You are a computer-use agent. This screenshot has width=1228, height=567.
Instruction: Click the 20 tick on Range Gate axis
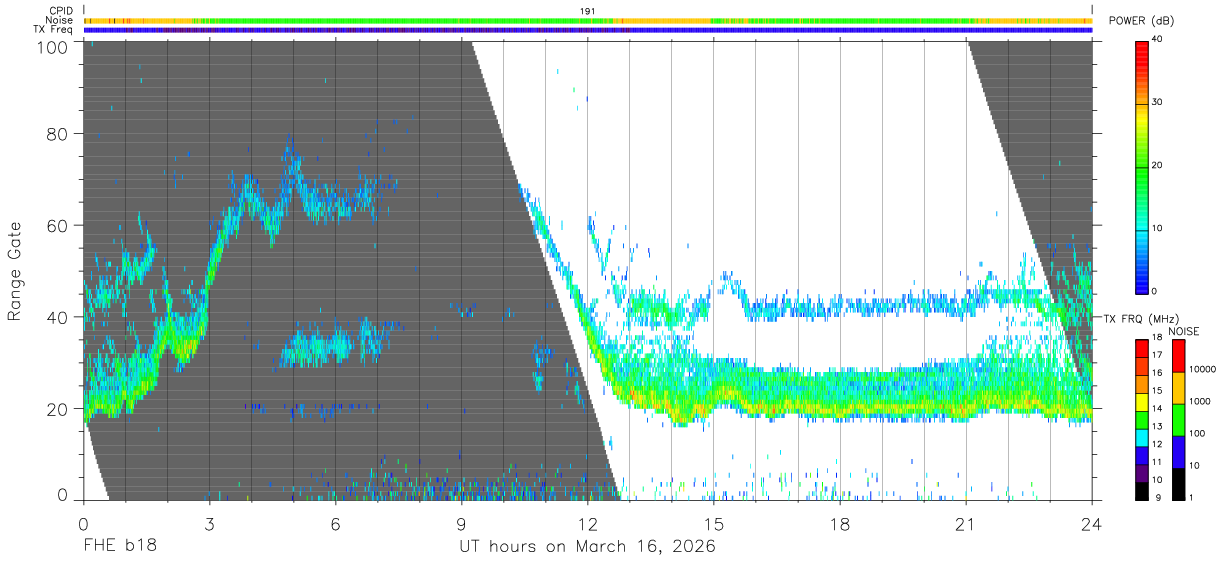(58, 409)
